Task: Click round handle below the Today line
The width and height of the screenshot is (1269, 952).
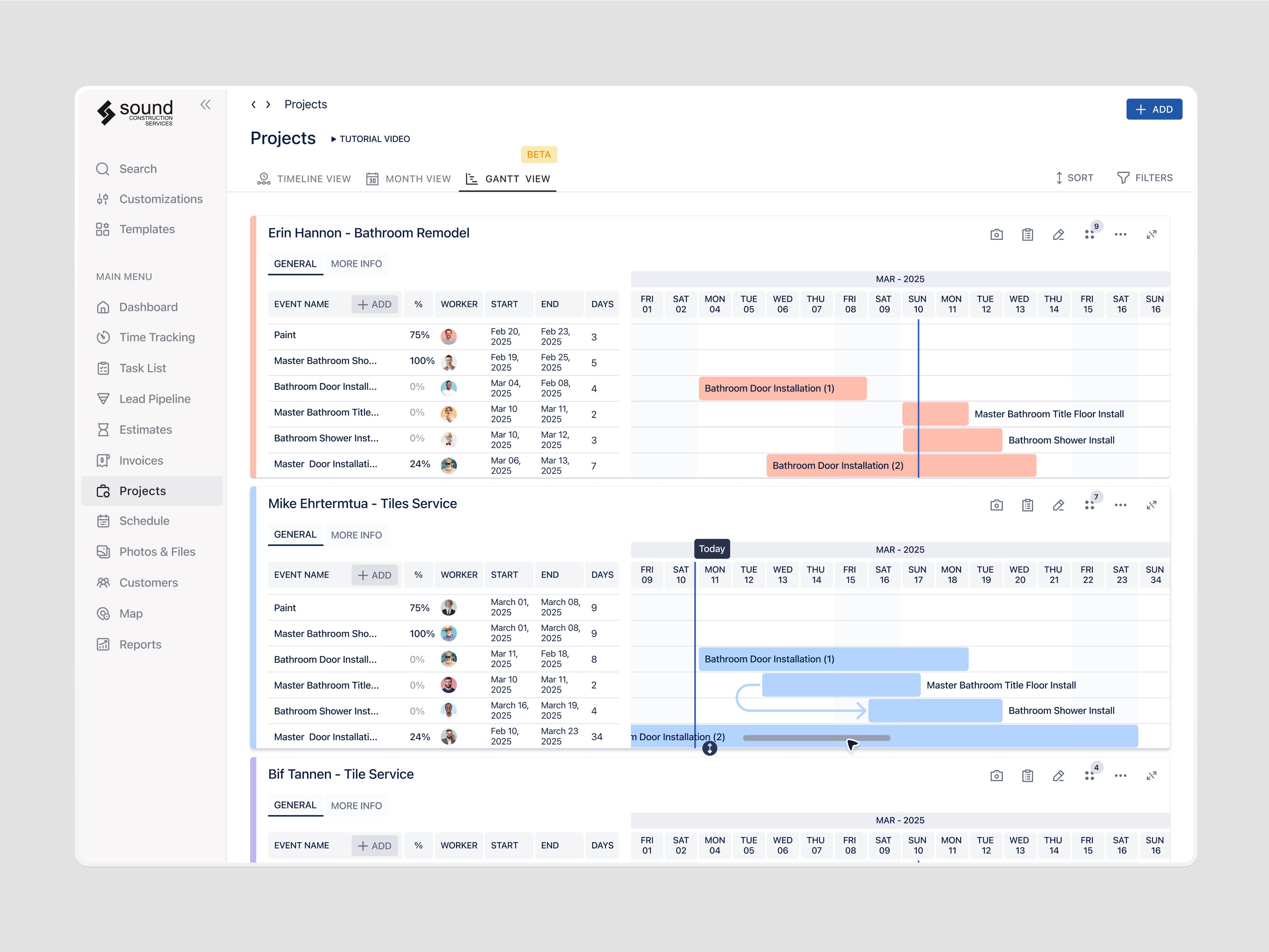Action: 710,749
